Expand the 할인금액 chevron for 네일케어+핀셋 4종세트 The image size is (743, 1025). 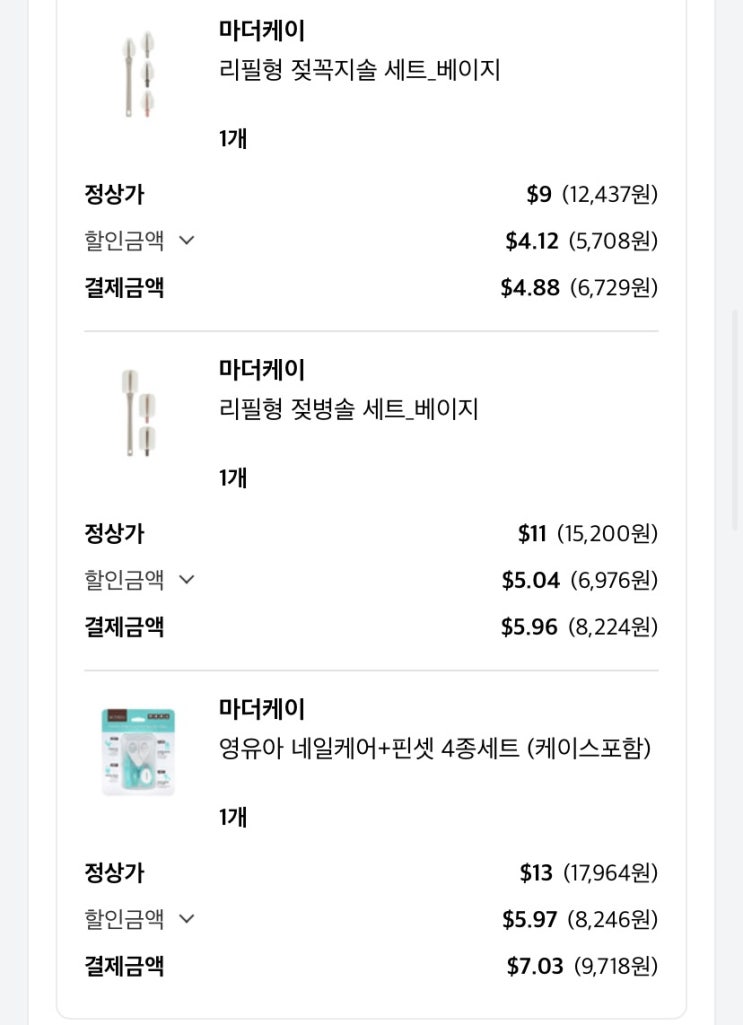186,919
